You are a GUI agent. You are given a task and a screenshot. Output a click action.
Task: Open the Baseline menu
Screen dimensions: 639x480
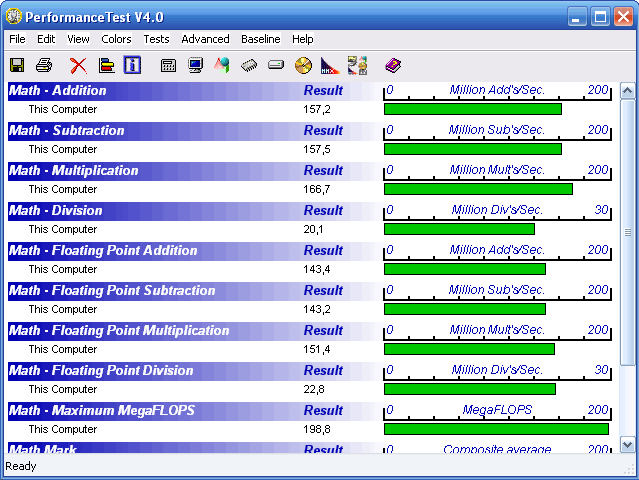click(x=261, y=39)
